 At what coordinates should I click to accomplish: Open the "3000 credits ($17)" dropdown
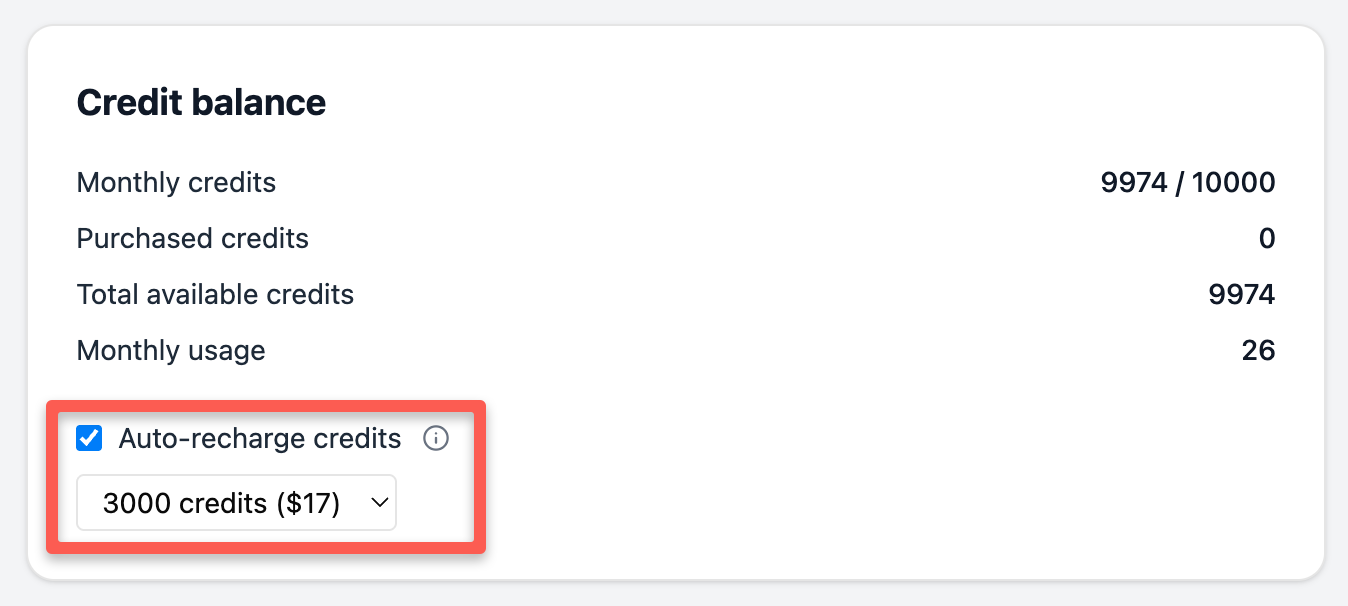pos(236,503)
